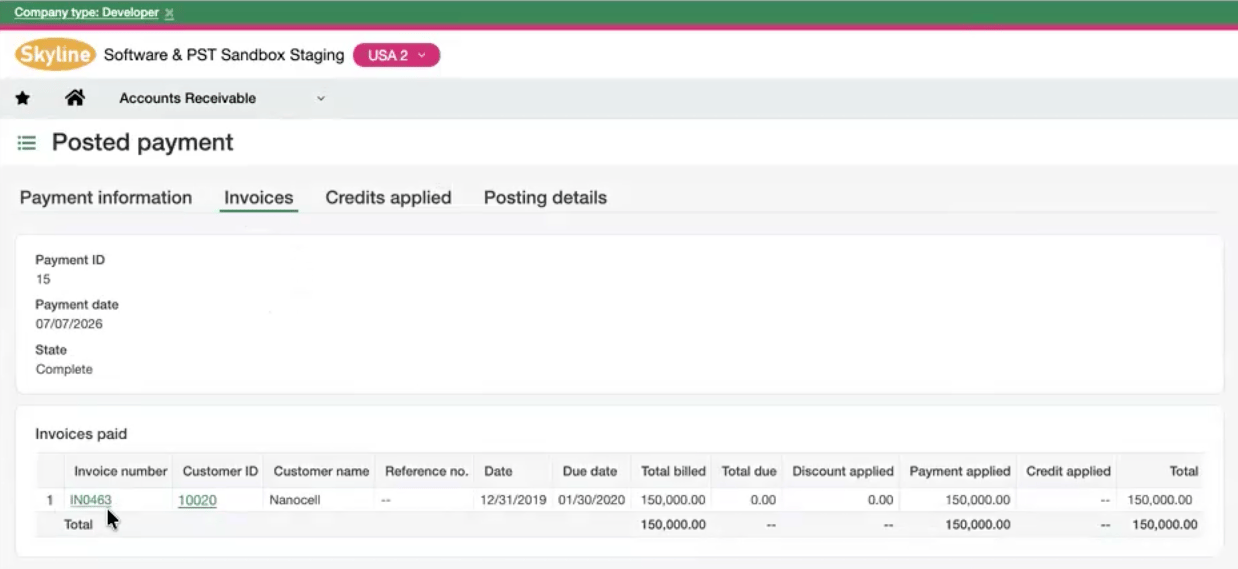Click the Total row label

tap(79, 525)
